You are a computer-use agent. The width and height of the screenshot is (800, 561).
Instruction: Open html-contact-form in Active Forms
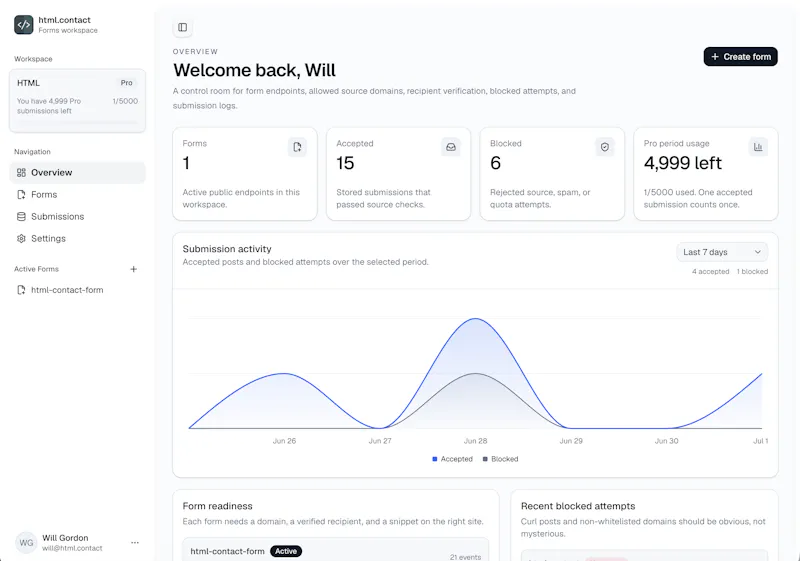click(x=78, y=290)
